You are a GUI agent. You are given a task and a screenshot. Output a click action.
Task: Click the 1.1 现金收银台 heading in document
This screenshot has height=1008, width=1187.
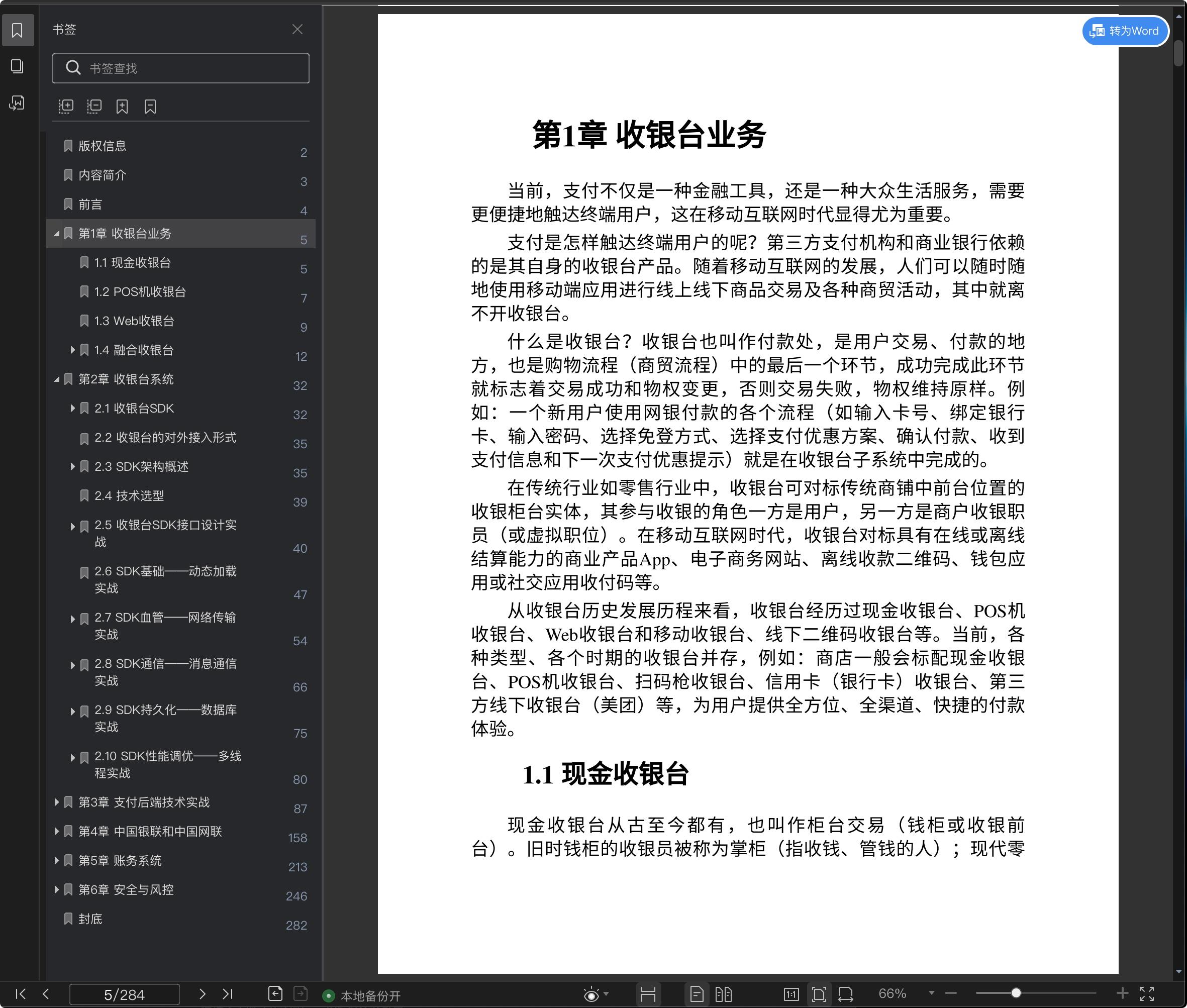pyautogui.click(x=605, y=775)
